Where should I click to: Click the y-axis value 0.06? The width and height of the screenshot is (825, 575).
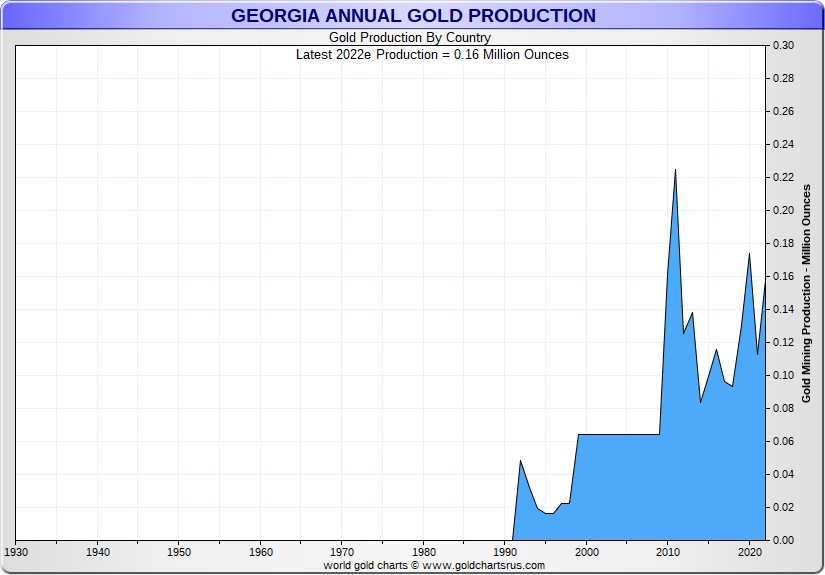pos(783,441)
